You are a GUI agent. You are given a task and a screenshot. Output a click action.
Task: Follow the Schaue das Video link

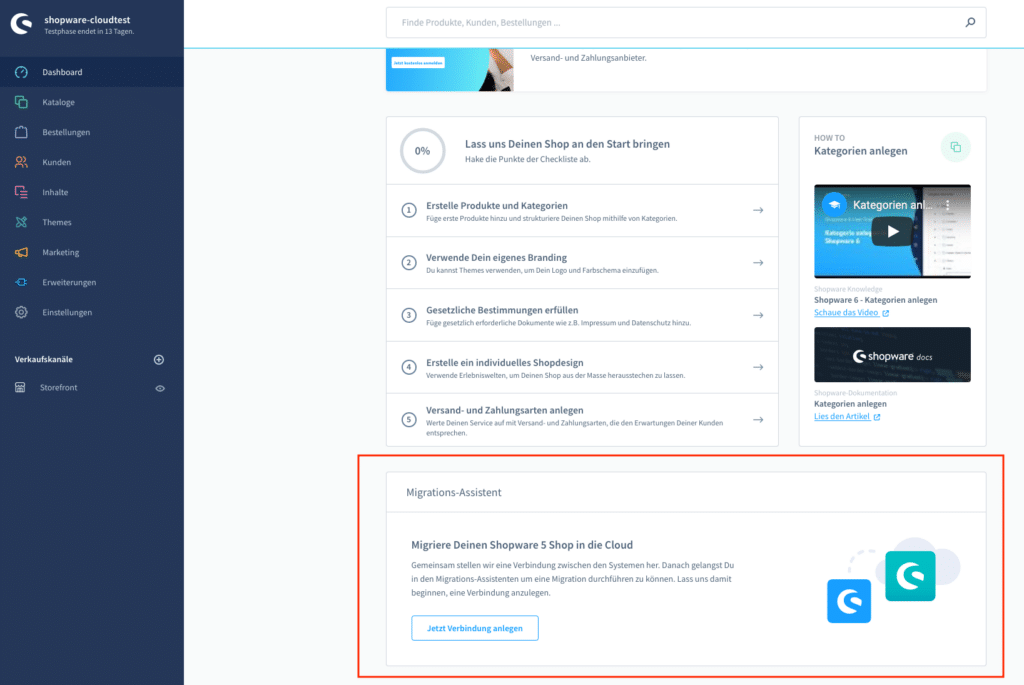[x=846, y=313]
